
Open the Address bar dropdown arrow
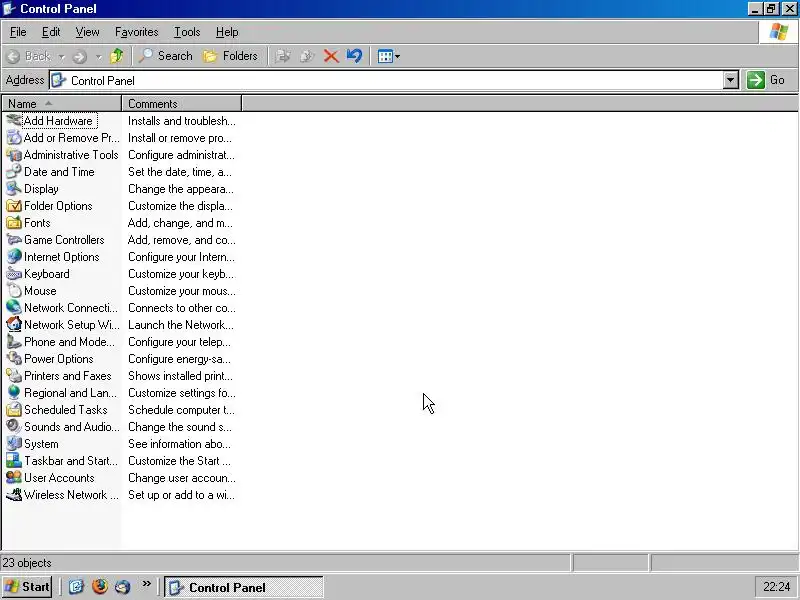click(x=731, y=80)
